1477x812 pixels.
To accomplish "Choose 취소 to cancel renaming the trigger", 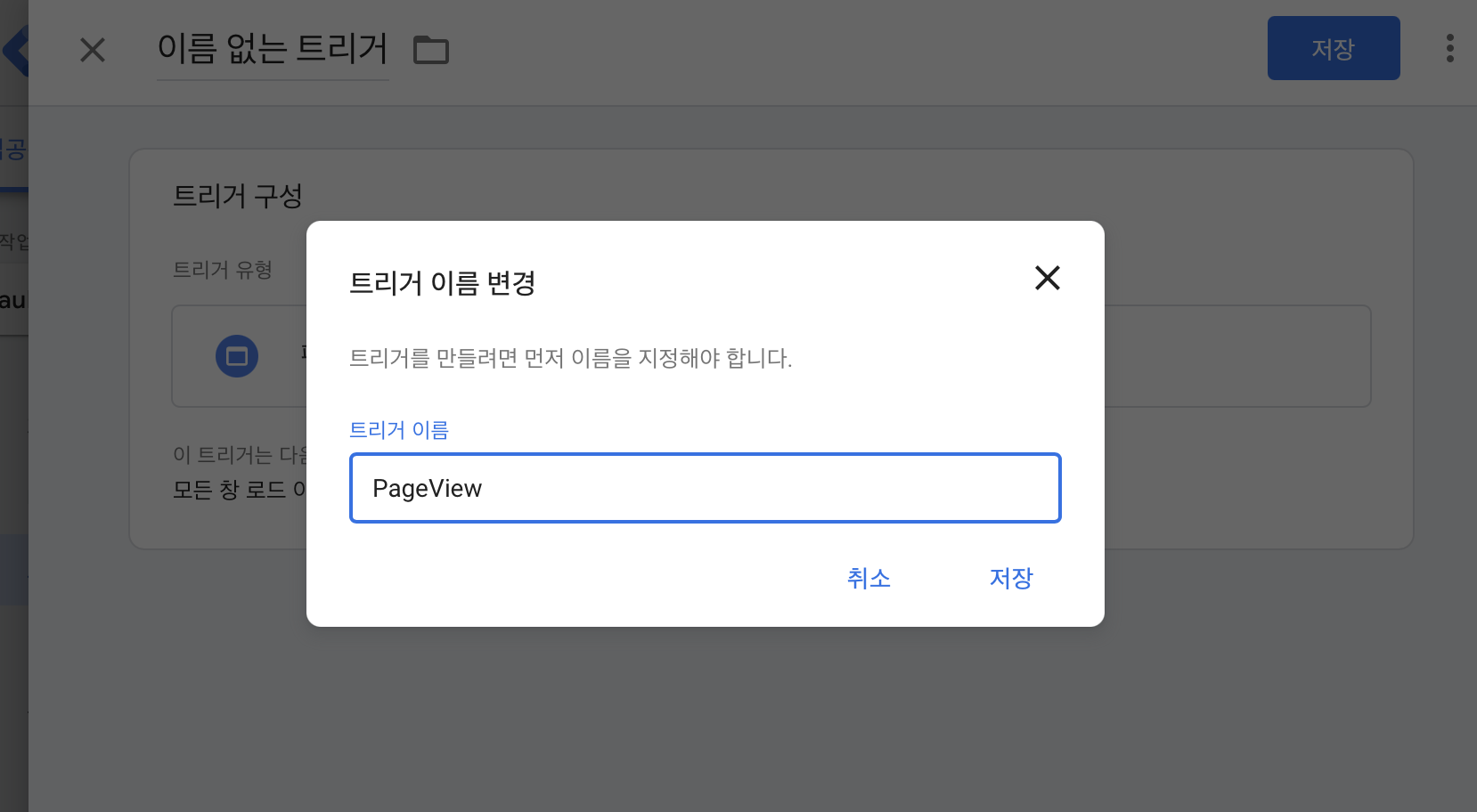I will point(869,578).
